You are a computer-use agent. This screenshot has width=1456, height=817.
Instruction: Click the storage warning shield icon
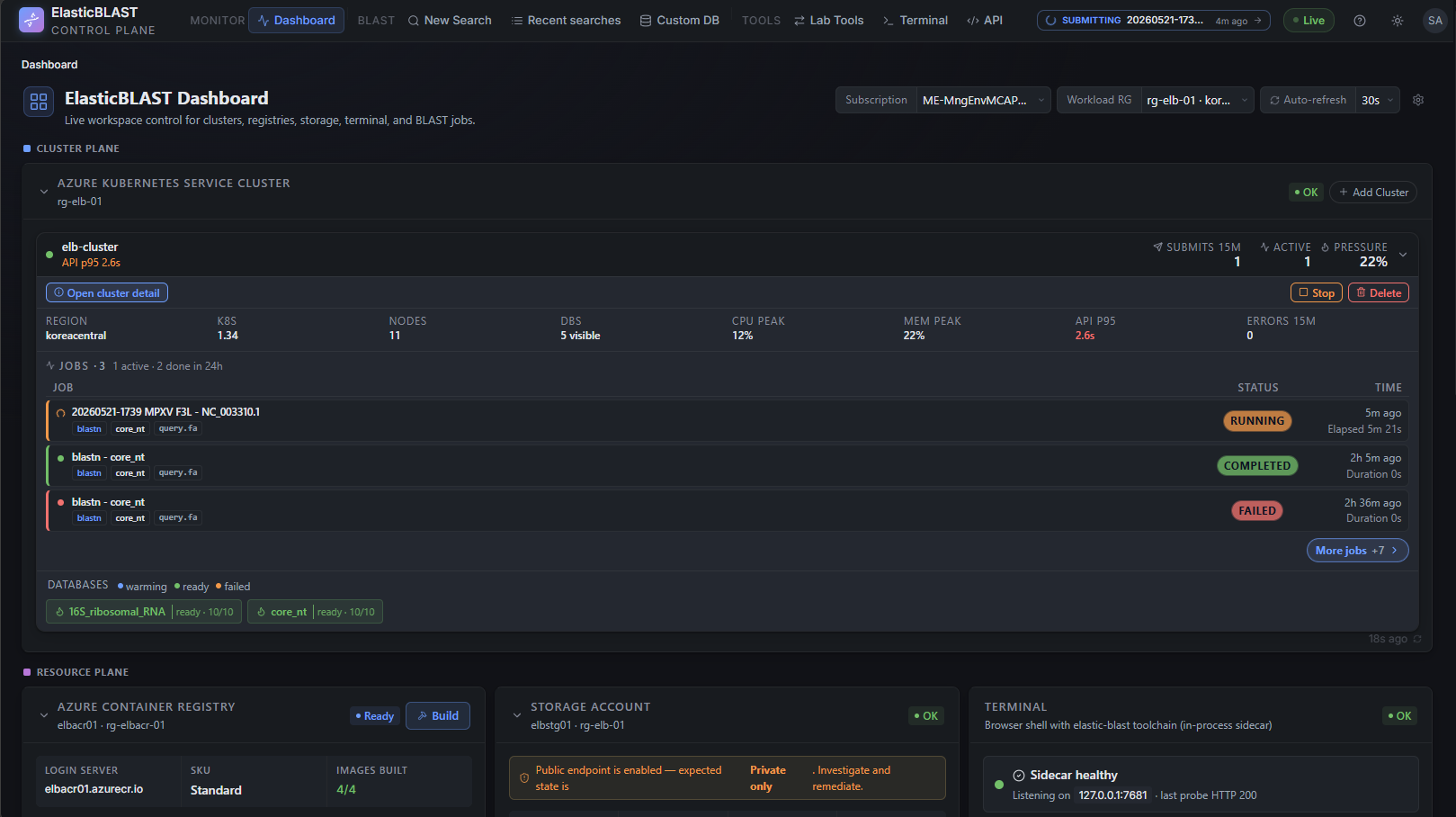tap(524, 778)
